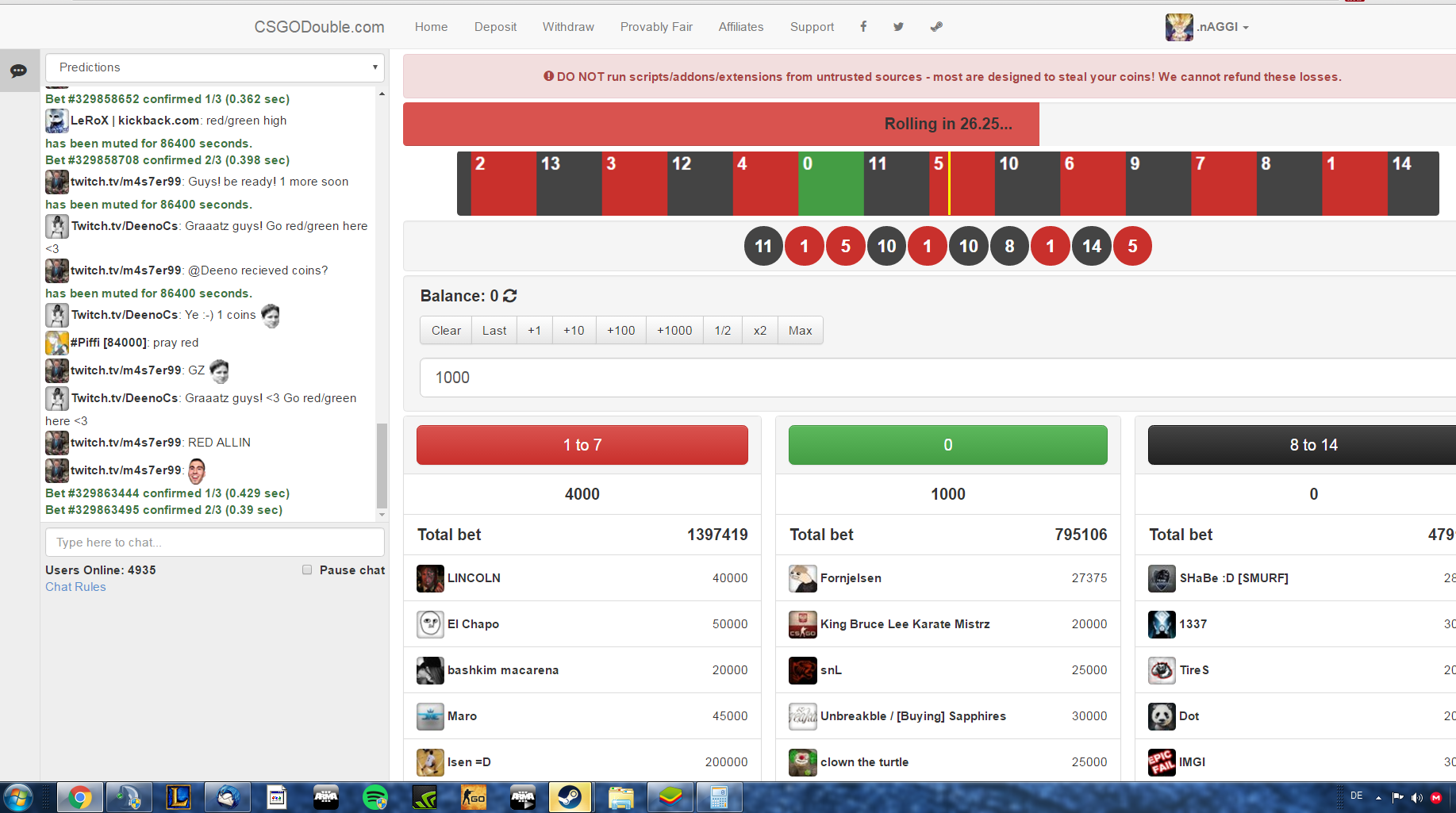The image size is (1456, 813).
Task: Click the Rolling countdown progress bar
Action: [721, 124]
